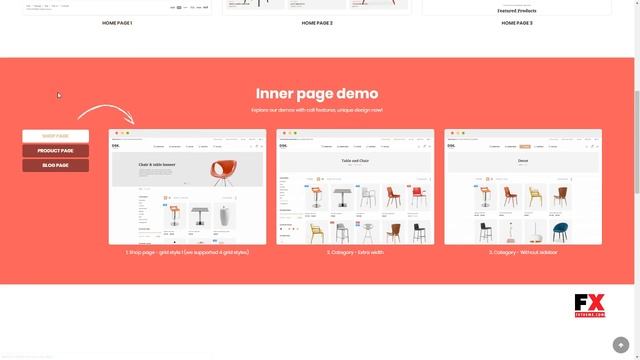Open the Shop page grid style 1 demo thumbnail
This screenshot has height=360, width=640.
tap(187, 187)
